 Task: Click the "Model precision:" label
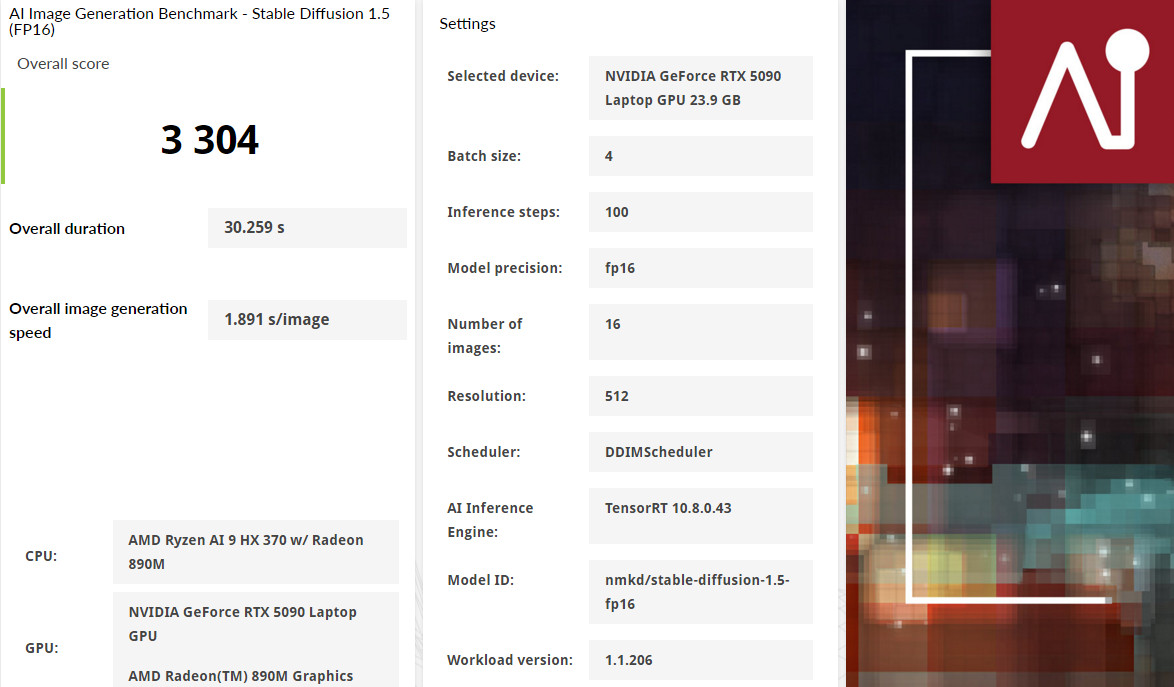coord(505,268)
